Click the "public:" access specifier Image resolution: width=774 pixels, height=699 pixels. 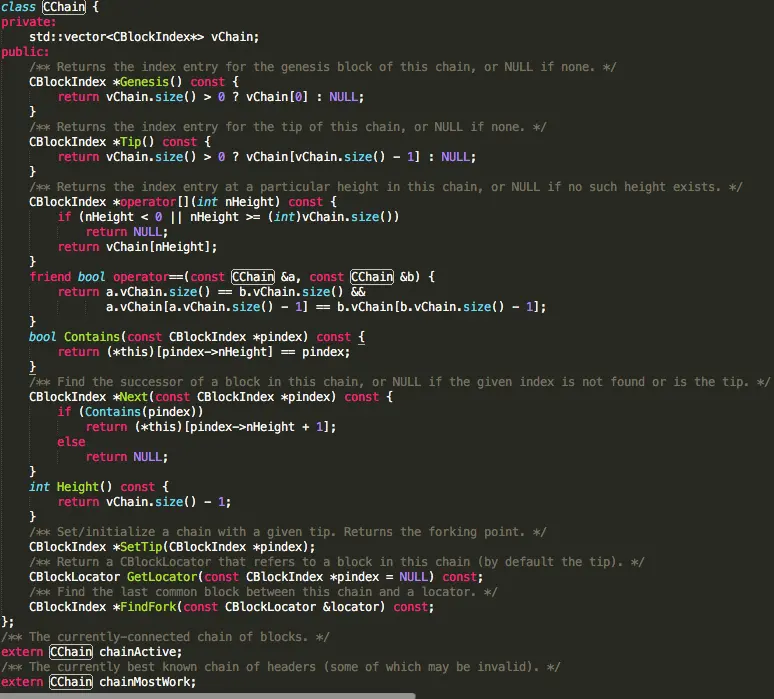coord(25,52)
